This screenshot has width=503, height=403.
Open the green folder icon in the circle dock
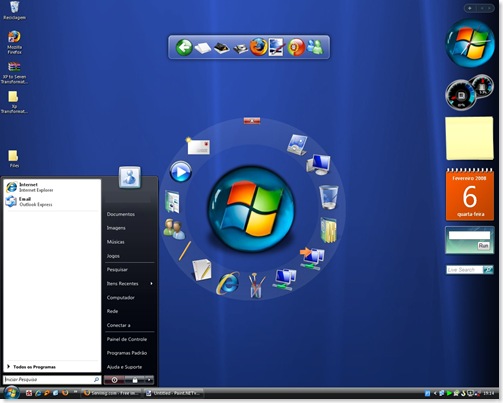coord(329,230)
